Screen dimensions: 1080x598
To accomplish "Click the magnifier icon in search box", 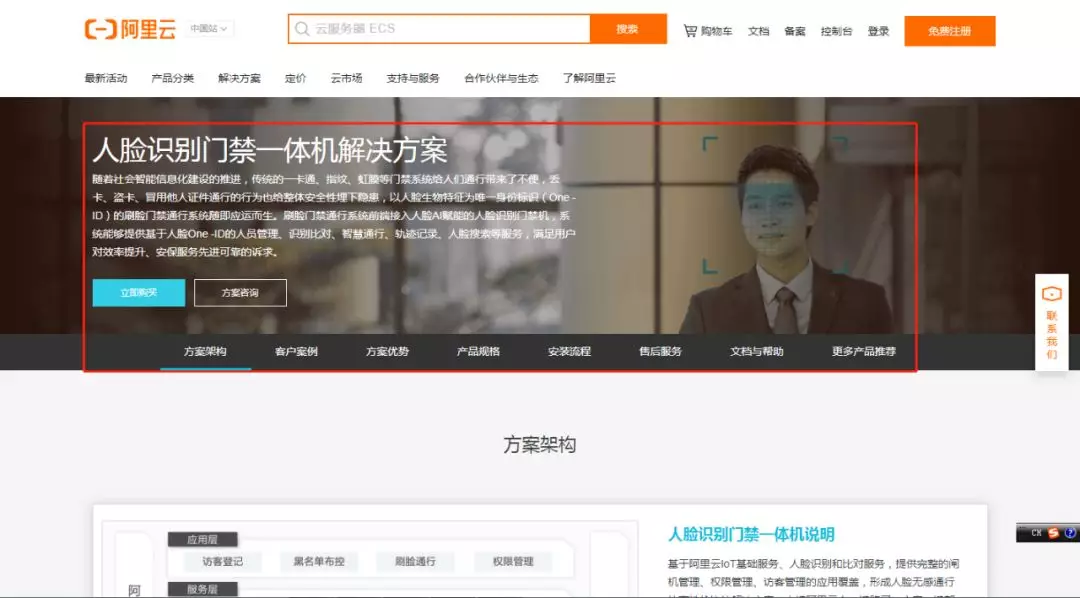I will [x=302, y=29].
